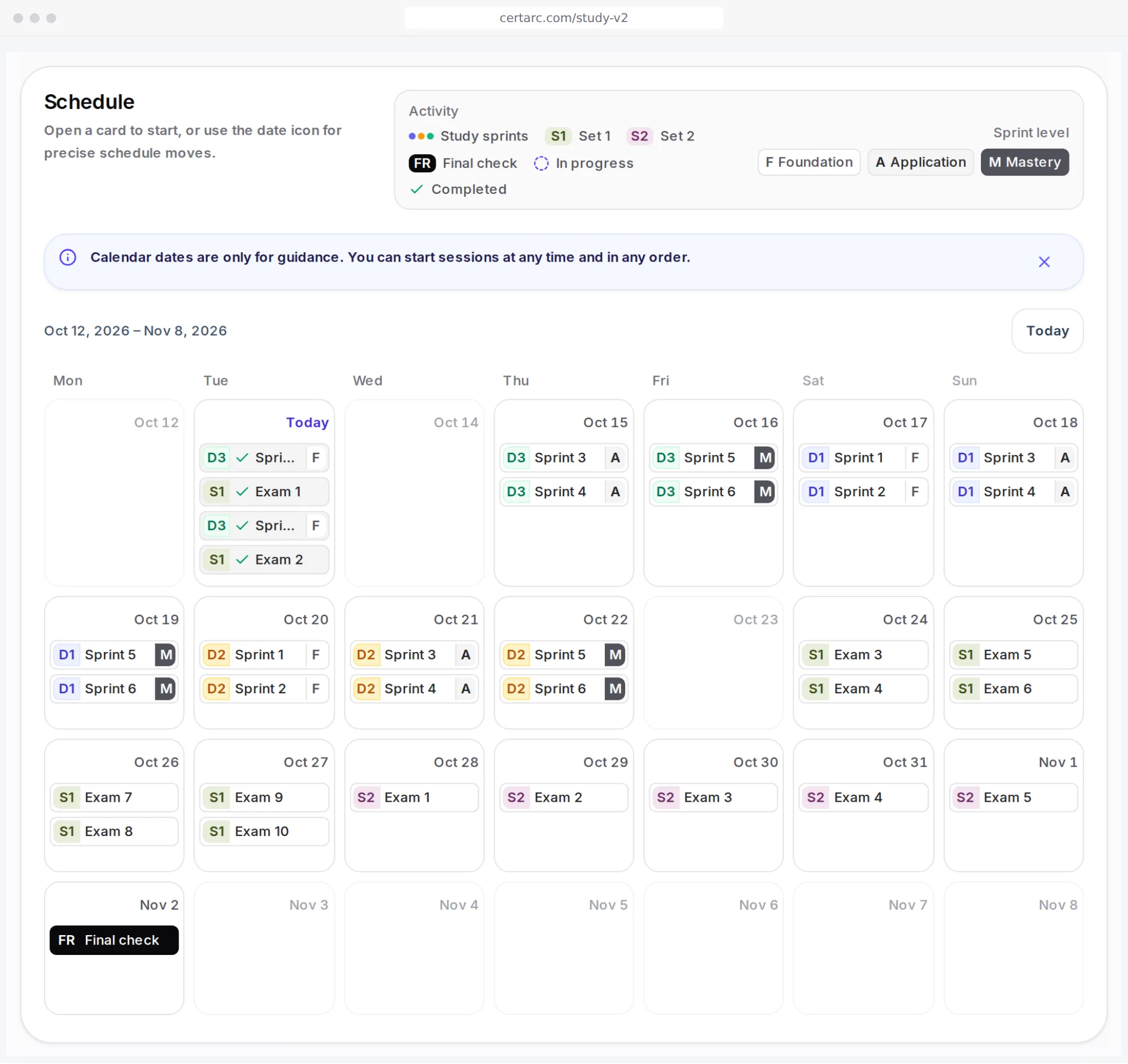
Task: Open D3 Sprint 5 on Oct 16
Action: (x=713, y=458)
